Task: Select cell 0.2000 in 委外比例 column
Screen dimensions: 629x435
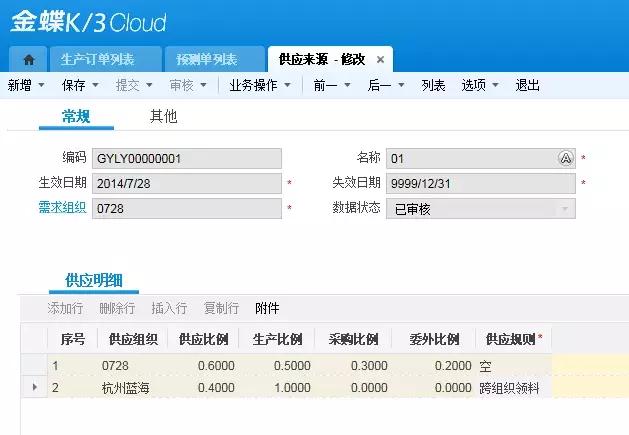Action: click(x=434, y=366)
